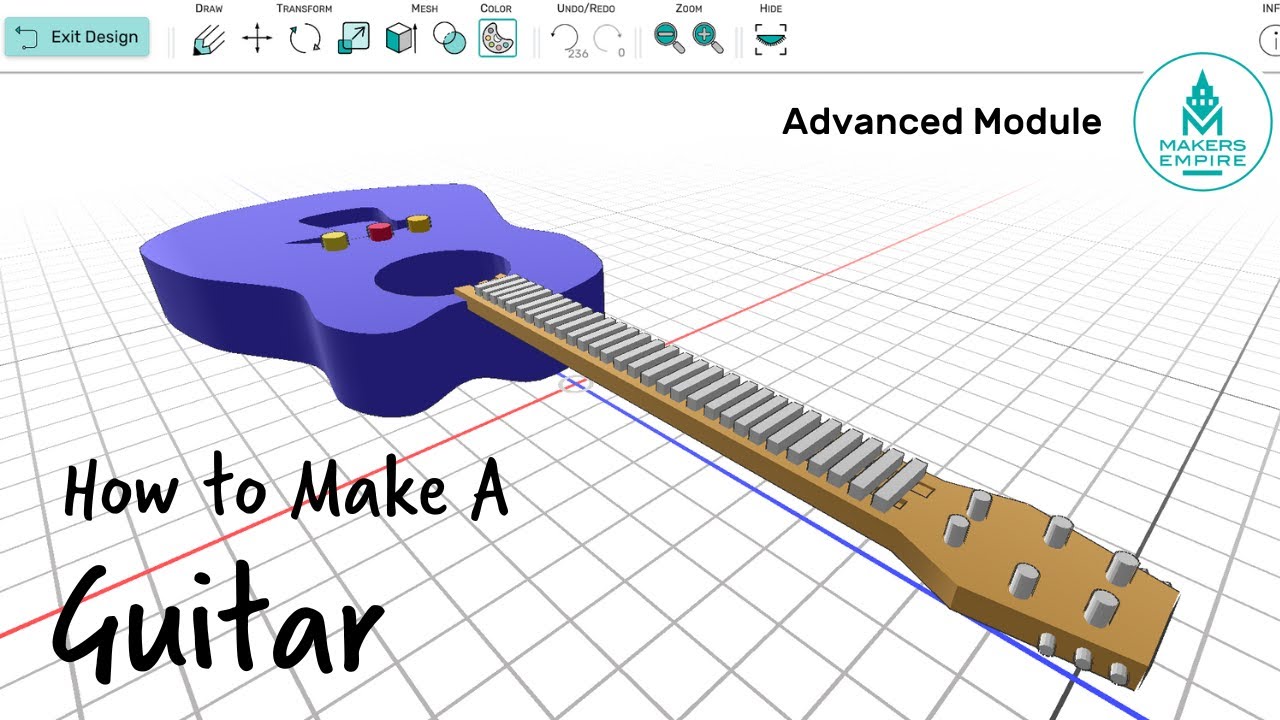
Task: Zoom in with the plus magnifier
Action: (708, 39)
